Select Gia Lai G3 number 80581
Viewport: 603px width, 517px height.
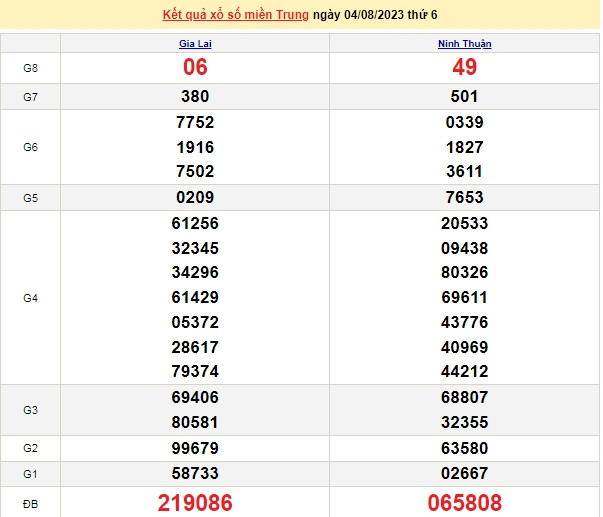coord(195,422)
